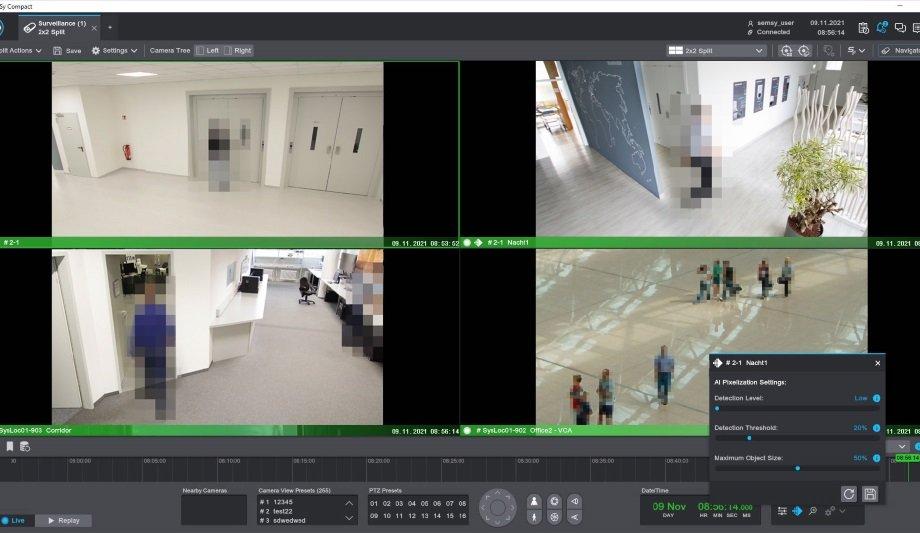
Task: Click the PTZ person head icon
Action: pos(534,501)
